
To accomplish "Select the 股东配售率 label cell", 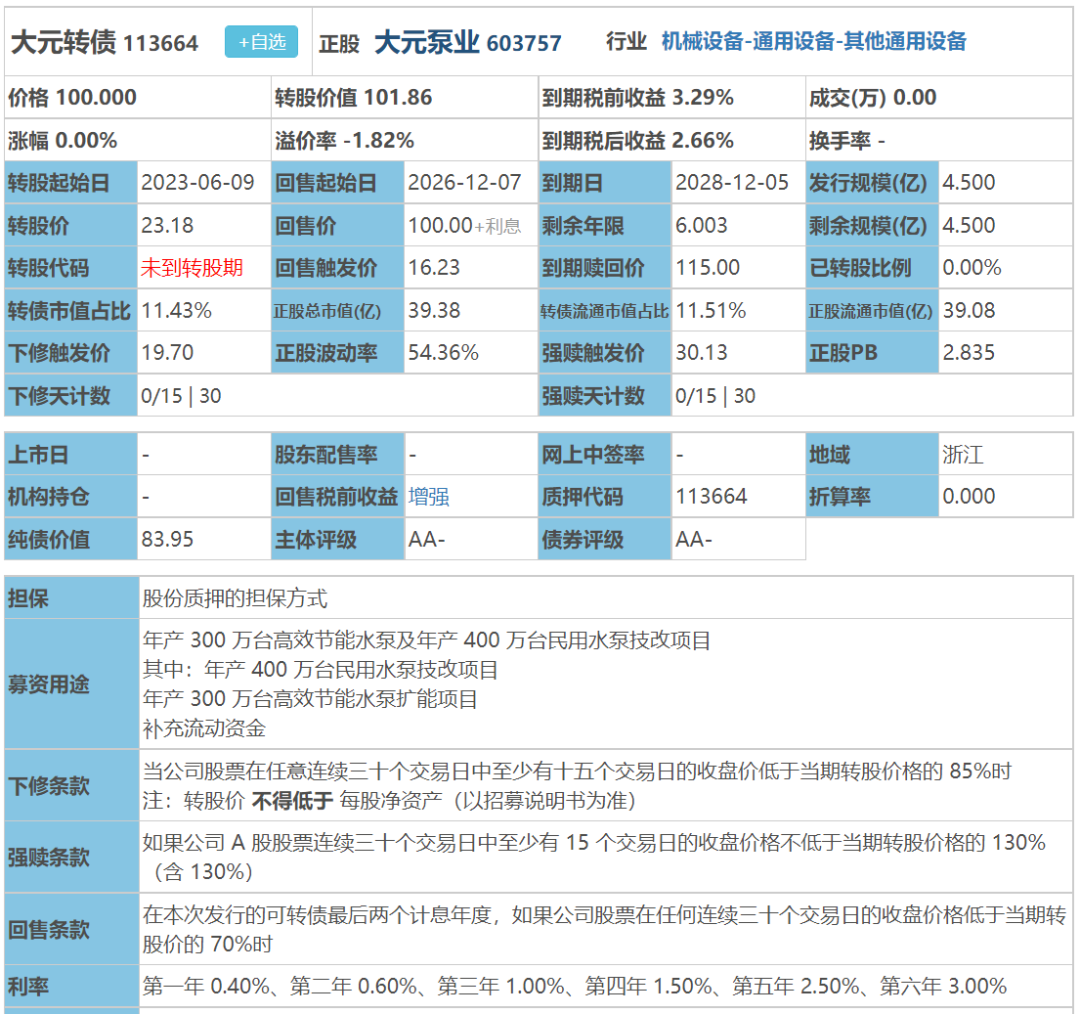I will coord(338,455).
